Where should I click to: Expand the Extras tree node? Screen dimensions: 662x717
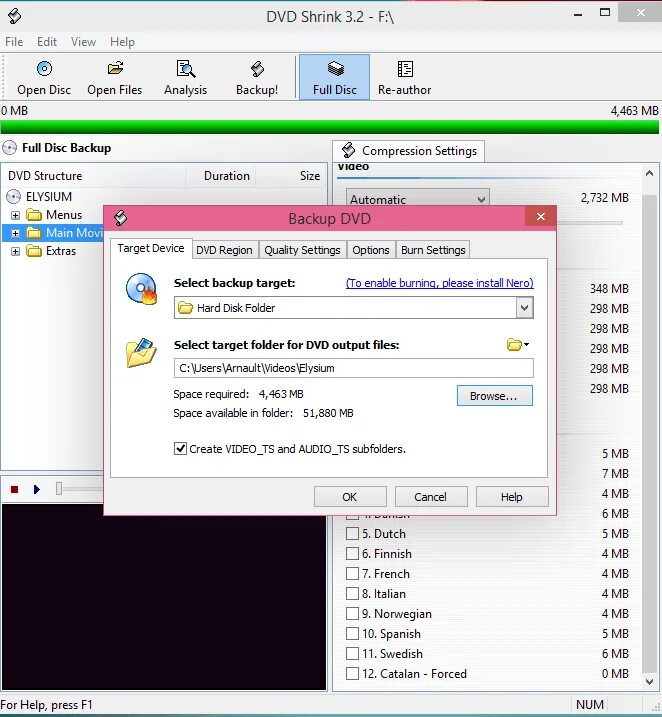click(15, 251)
